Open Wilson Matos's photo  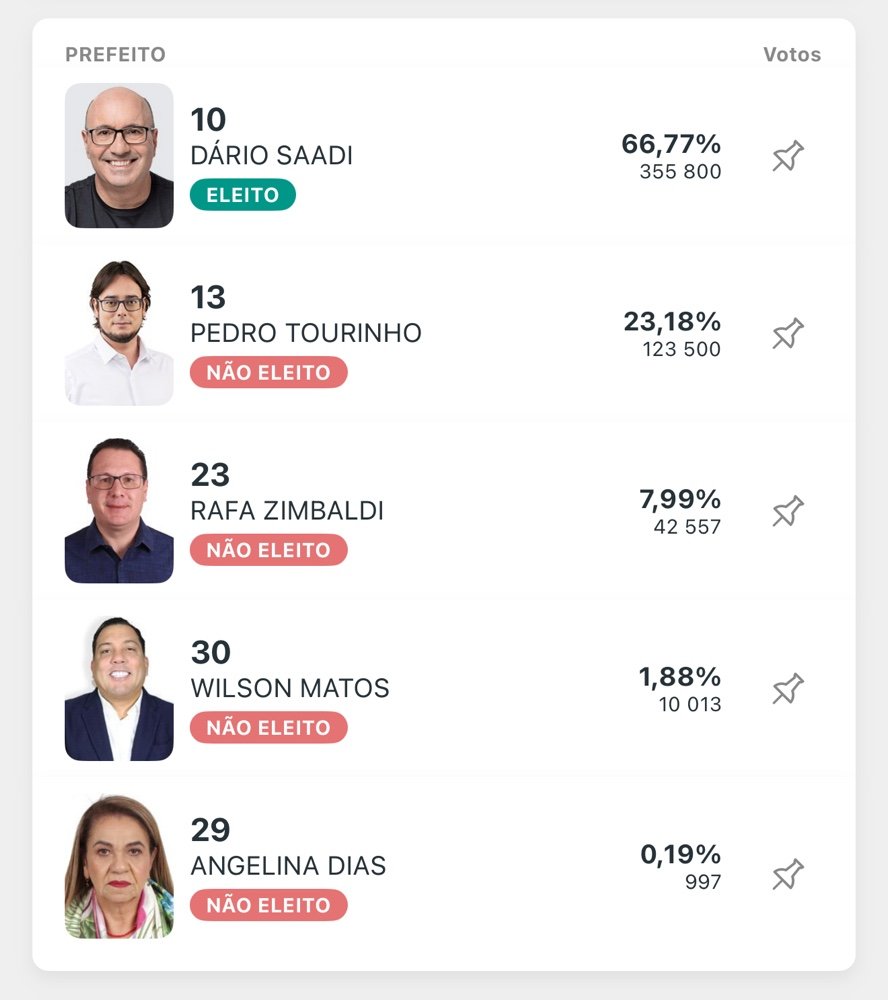click(x=119, y=688)
